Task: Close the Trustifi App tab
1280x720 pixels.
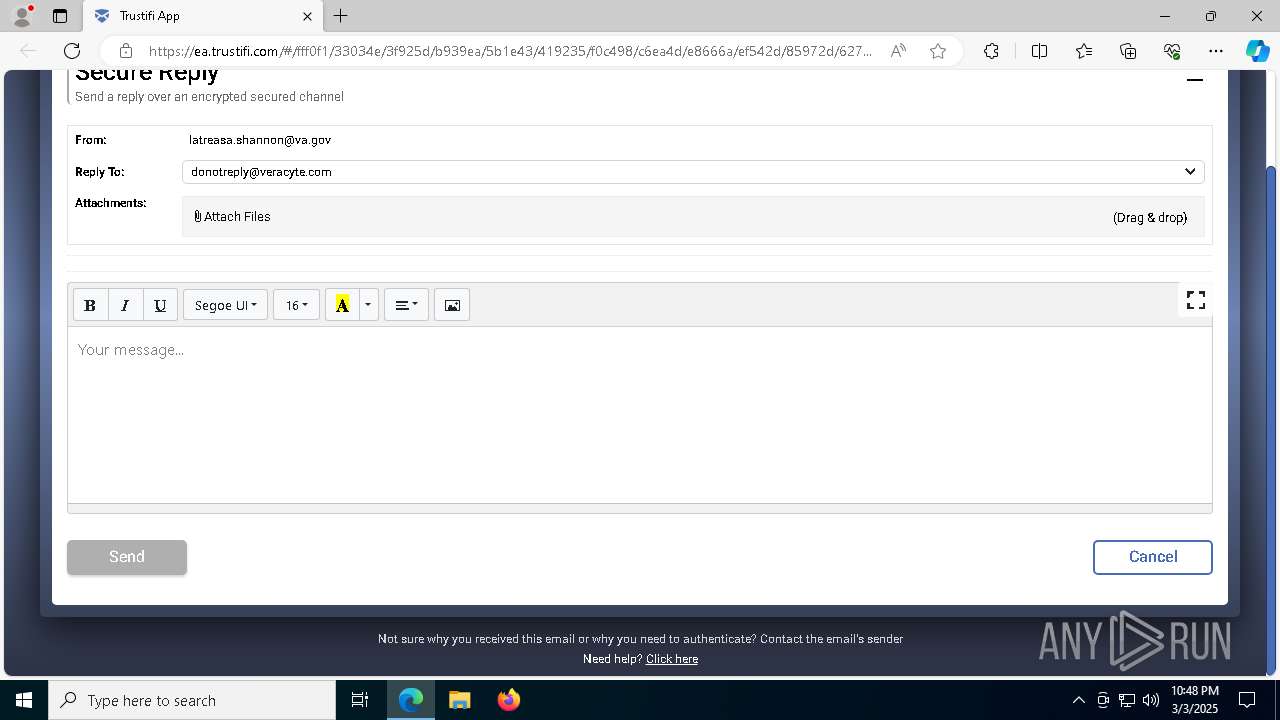Action: (x=307, y=16)
